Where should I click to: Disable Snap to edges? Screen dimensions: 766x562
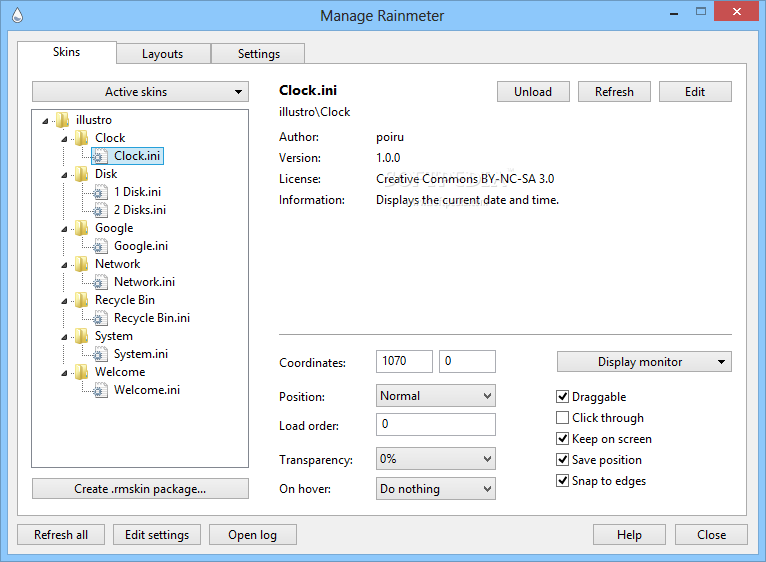[562, 480]
